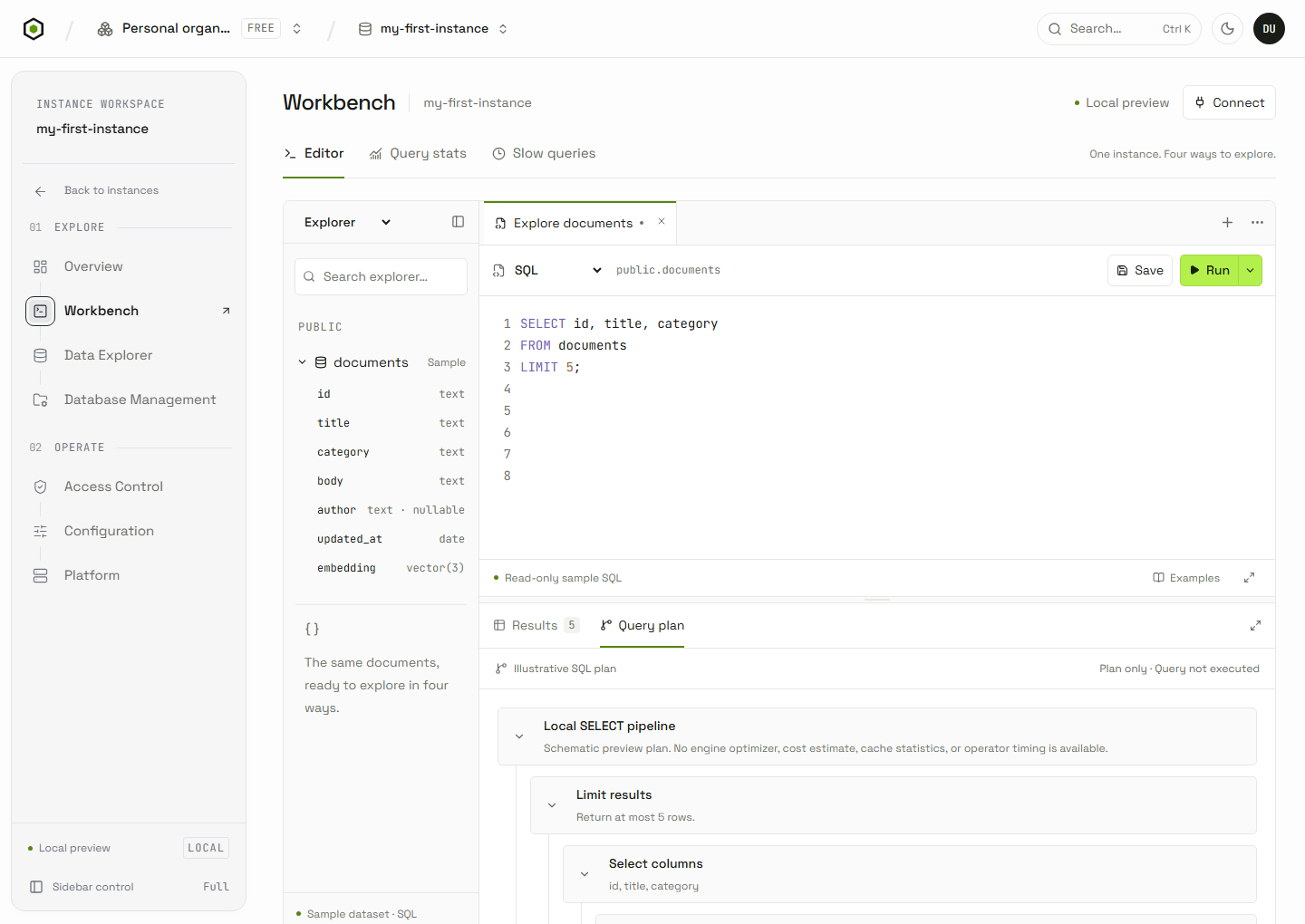Expand the results panel to fullscreen
This screenshot has height=924, width=1305.
(1255, 625)
